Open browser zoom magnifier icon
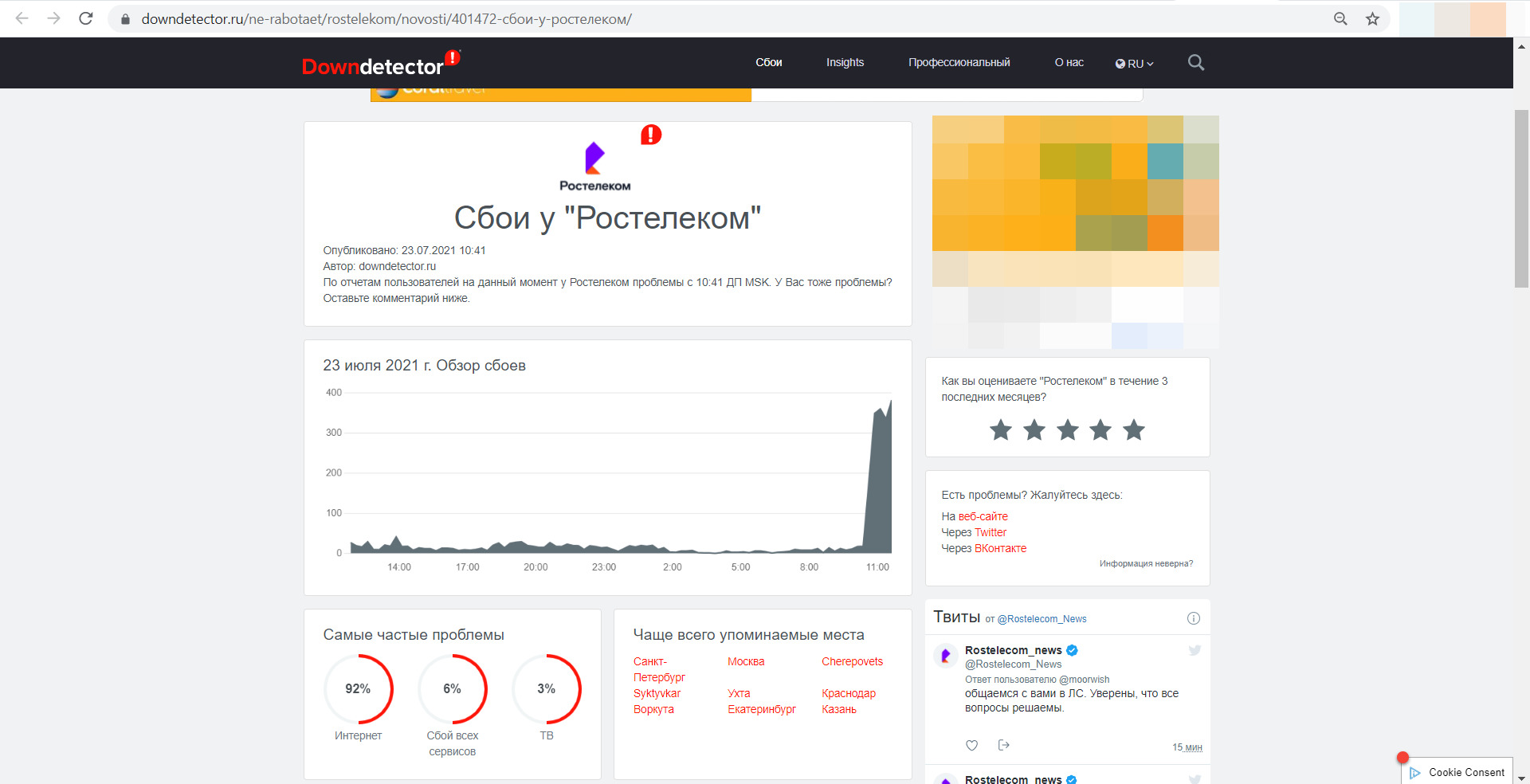Image resolution: width=1530 pixels, height=784 pixels. 1340,18
